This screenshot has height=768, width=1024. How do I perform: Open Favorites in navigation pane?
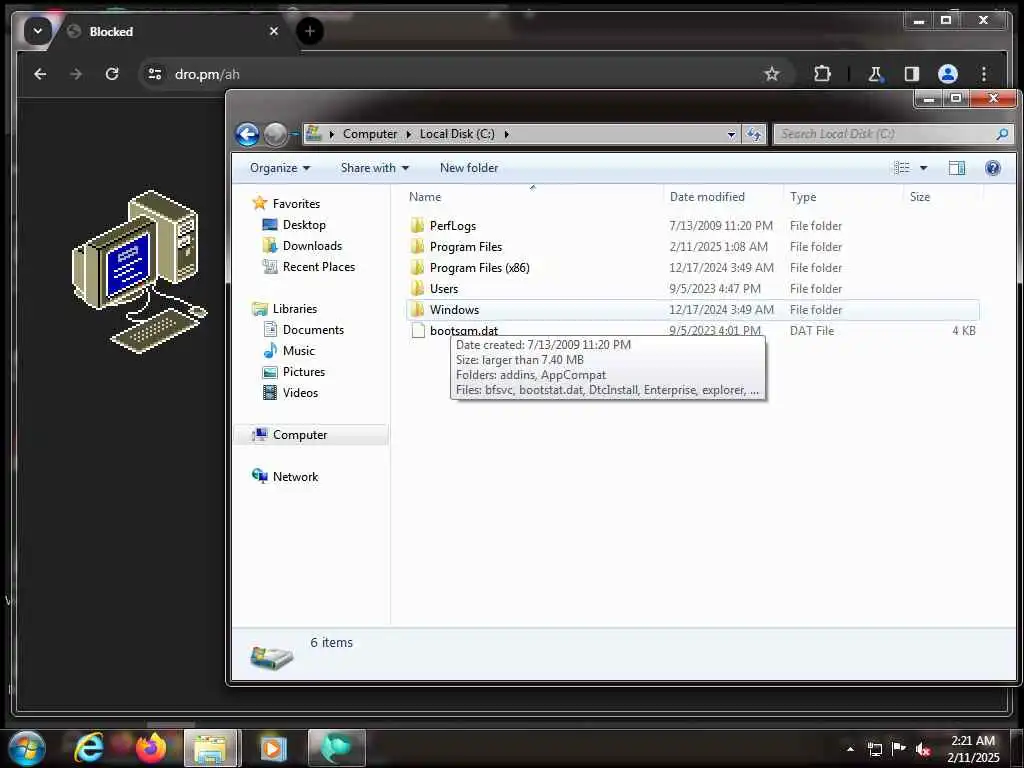point(296,204)
